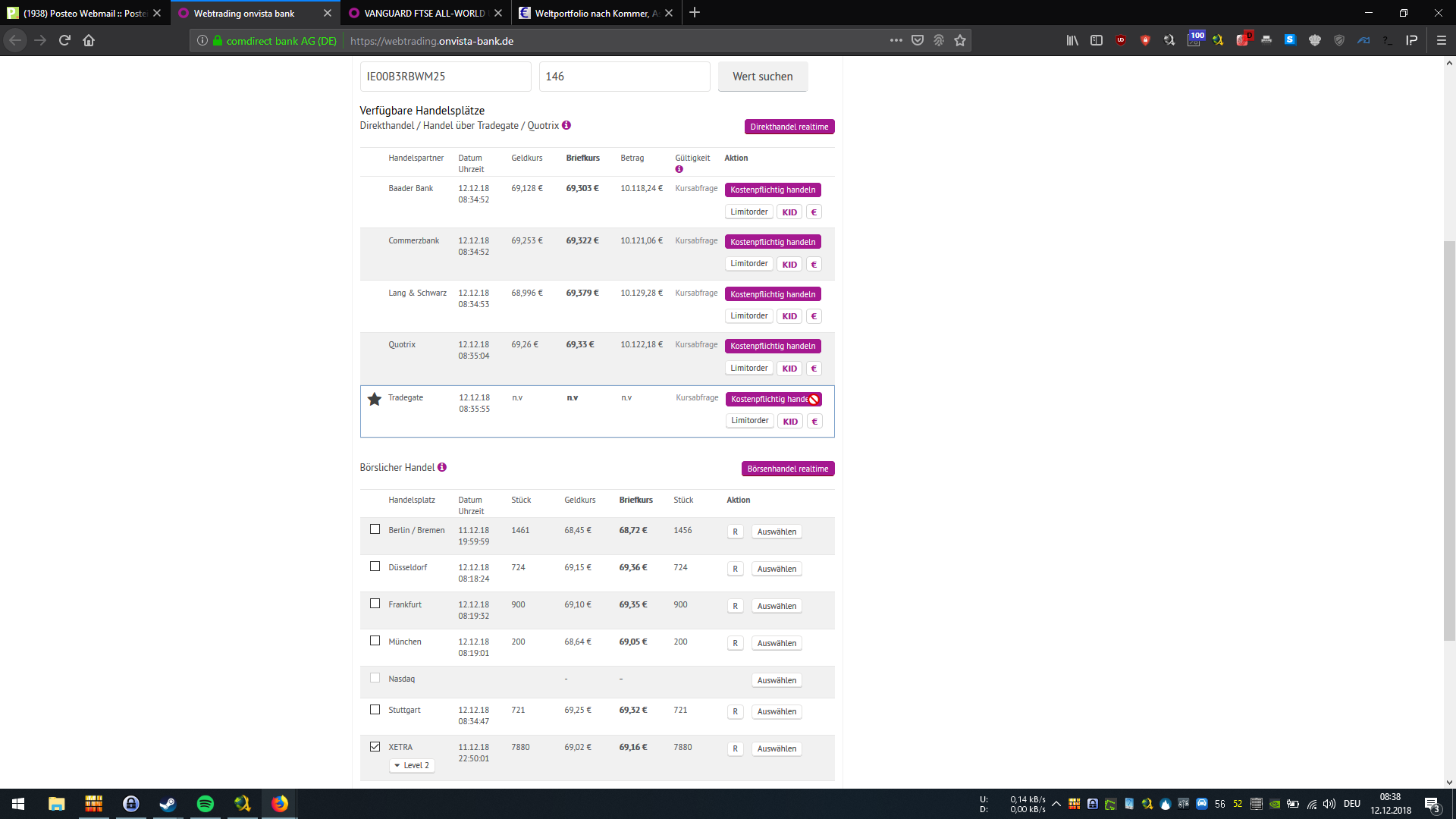Uncheck the XETRA checkbox
1456x819 pixels.
coord(375,747)
